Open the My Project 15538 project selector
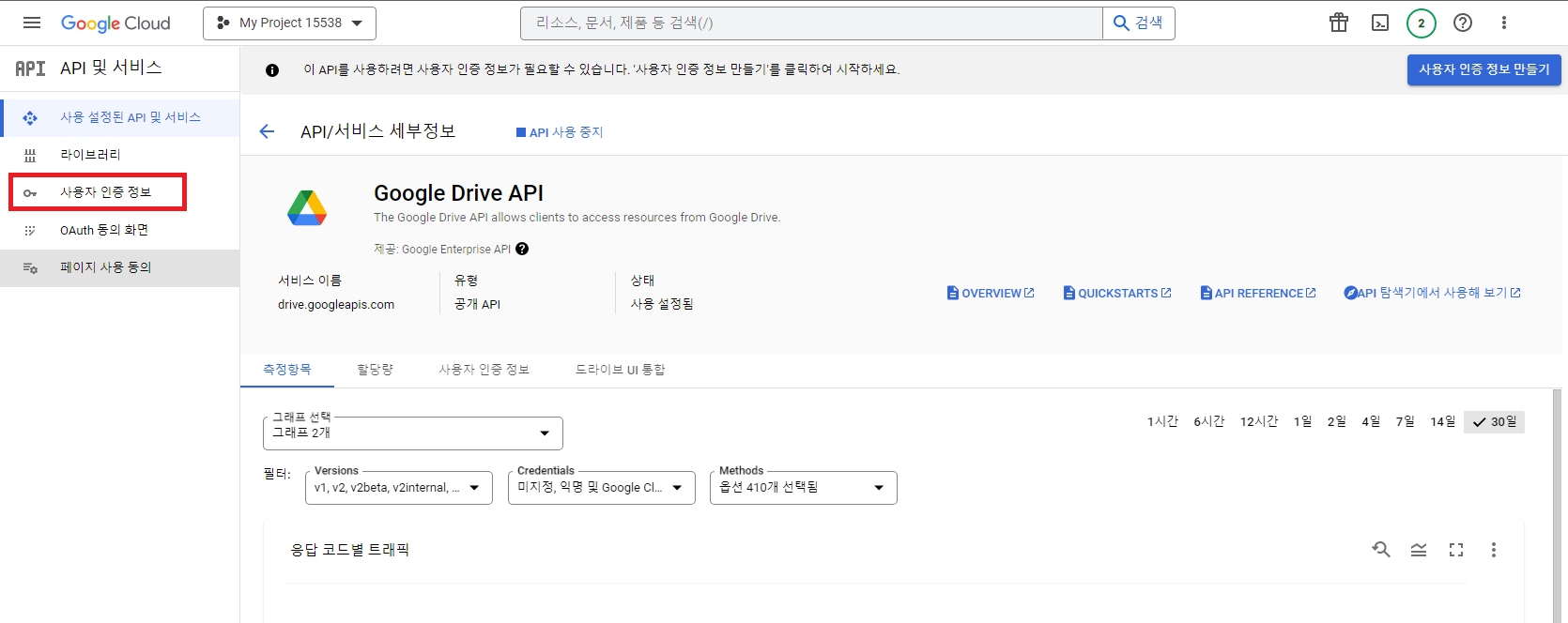Viewport: 1568px width, 623px height. tap(289, 23)
